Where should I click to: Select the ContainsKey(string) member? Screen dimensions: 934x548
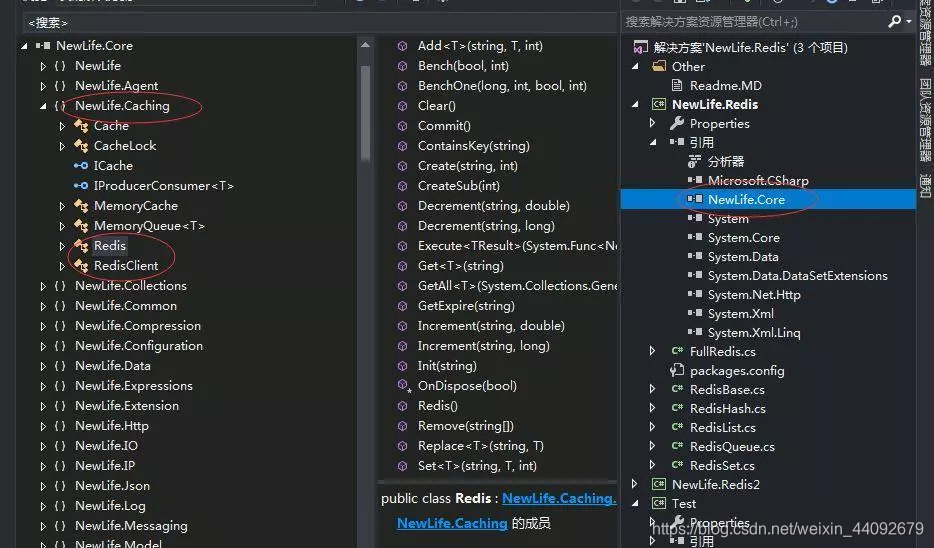tap(474, 146)
